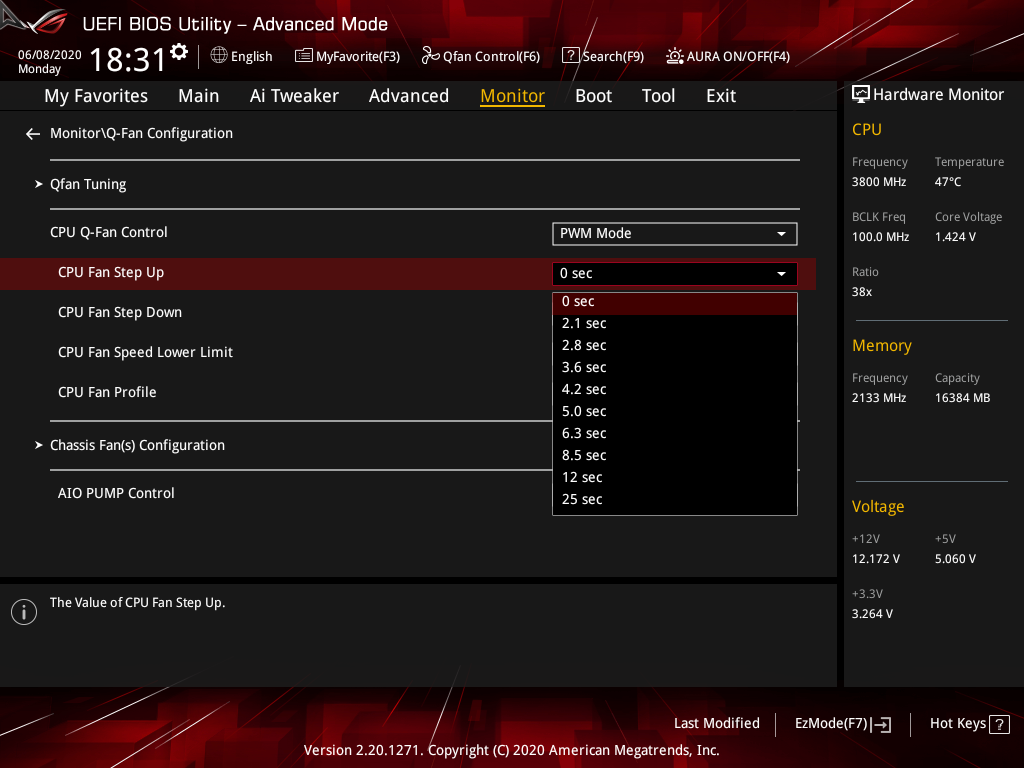Open the Tool tab
The image size is (1024, 768).
point(658,96)
